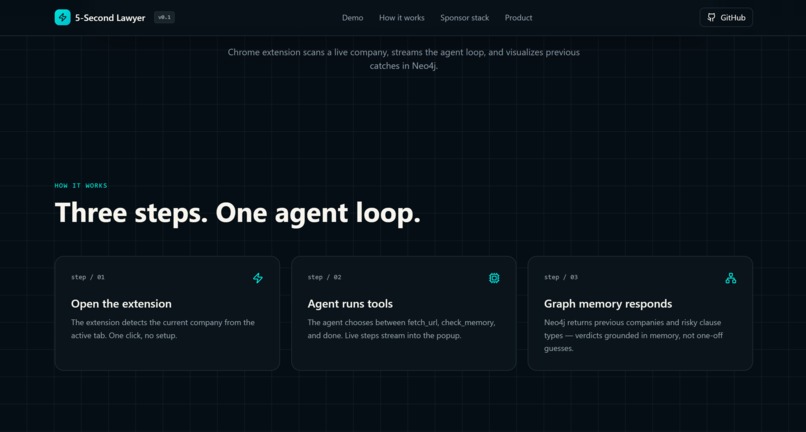
Task: Click the step / 01 label
Action: coord(88,277)
